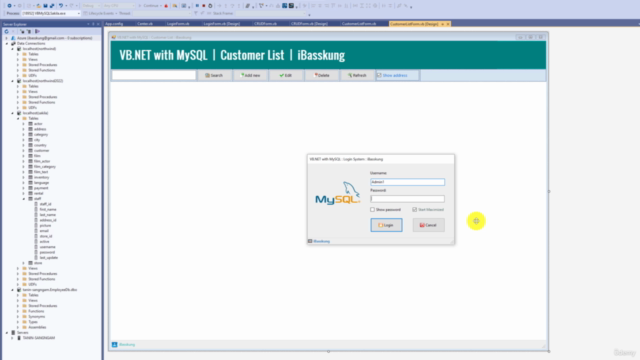Click the close X on Server Explorer panel
640x360 pixels.
(x=98, y=24)
